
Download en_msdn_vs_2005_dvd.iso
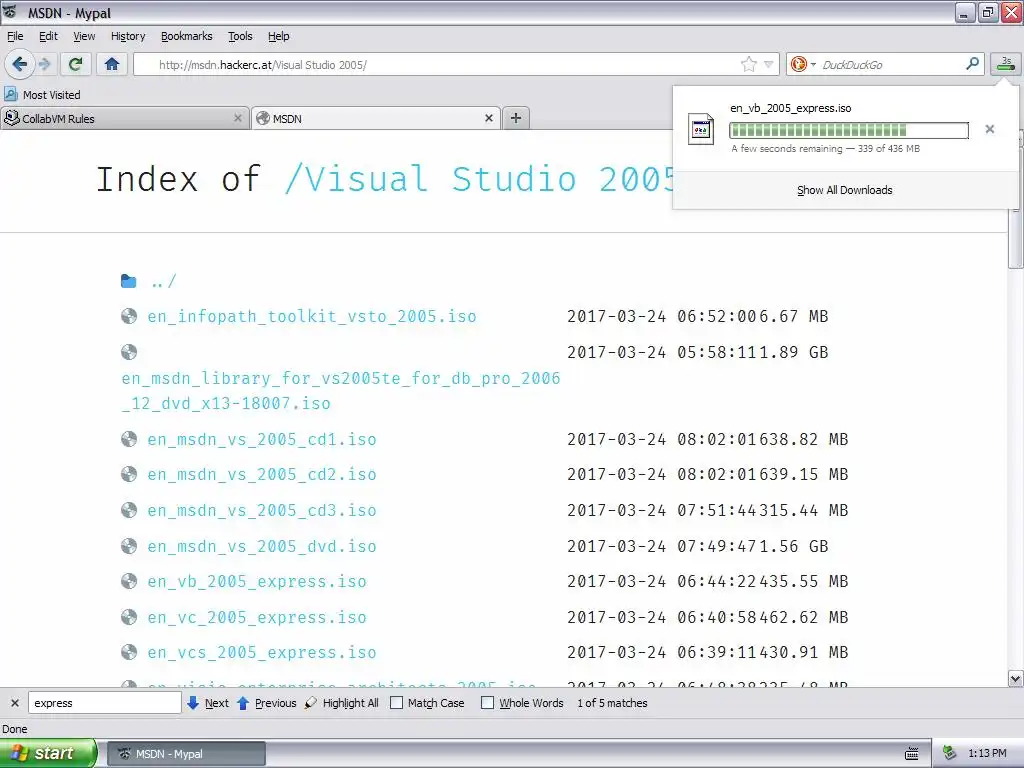tap(262, 546)
